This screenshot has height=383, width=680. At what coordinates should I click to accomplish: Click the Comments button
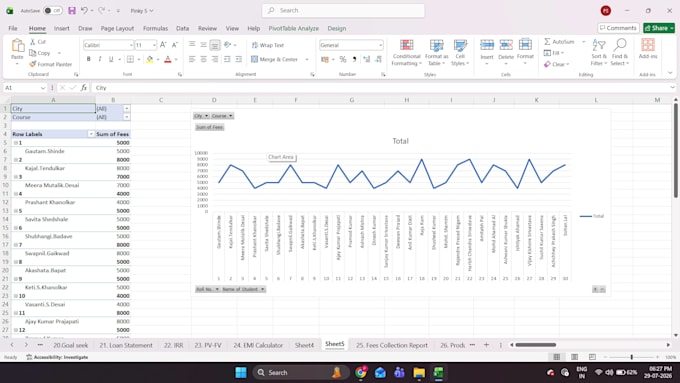(x=618, y=28)
